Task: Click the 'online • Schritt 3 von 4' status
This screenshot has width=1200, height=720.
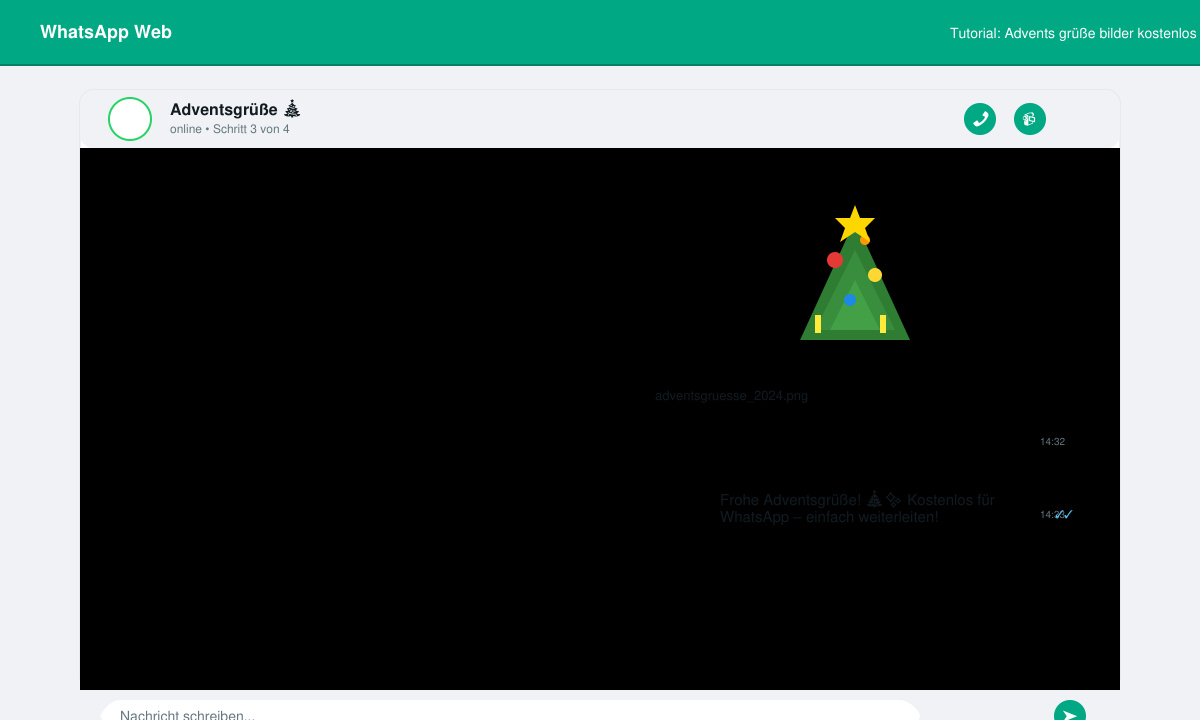Action: [x=230, y=129]
